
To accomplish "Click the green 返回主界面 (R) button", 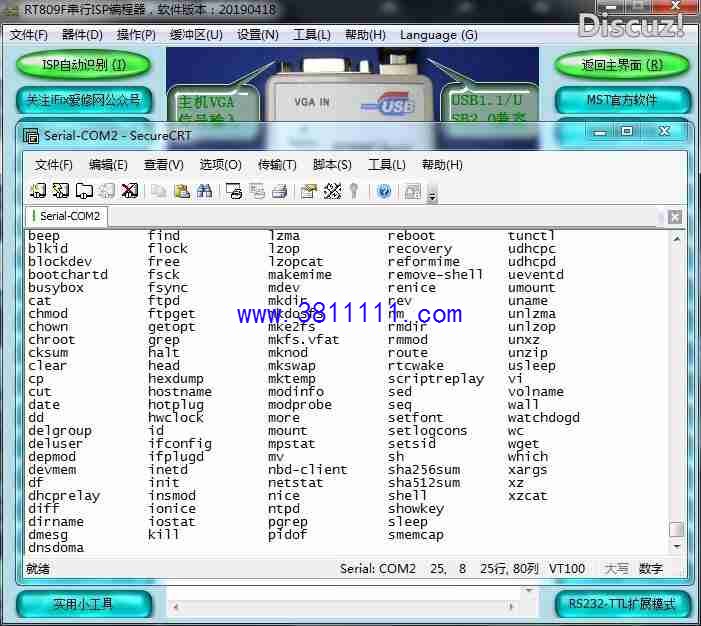I will click(x=622, y=65).
